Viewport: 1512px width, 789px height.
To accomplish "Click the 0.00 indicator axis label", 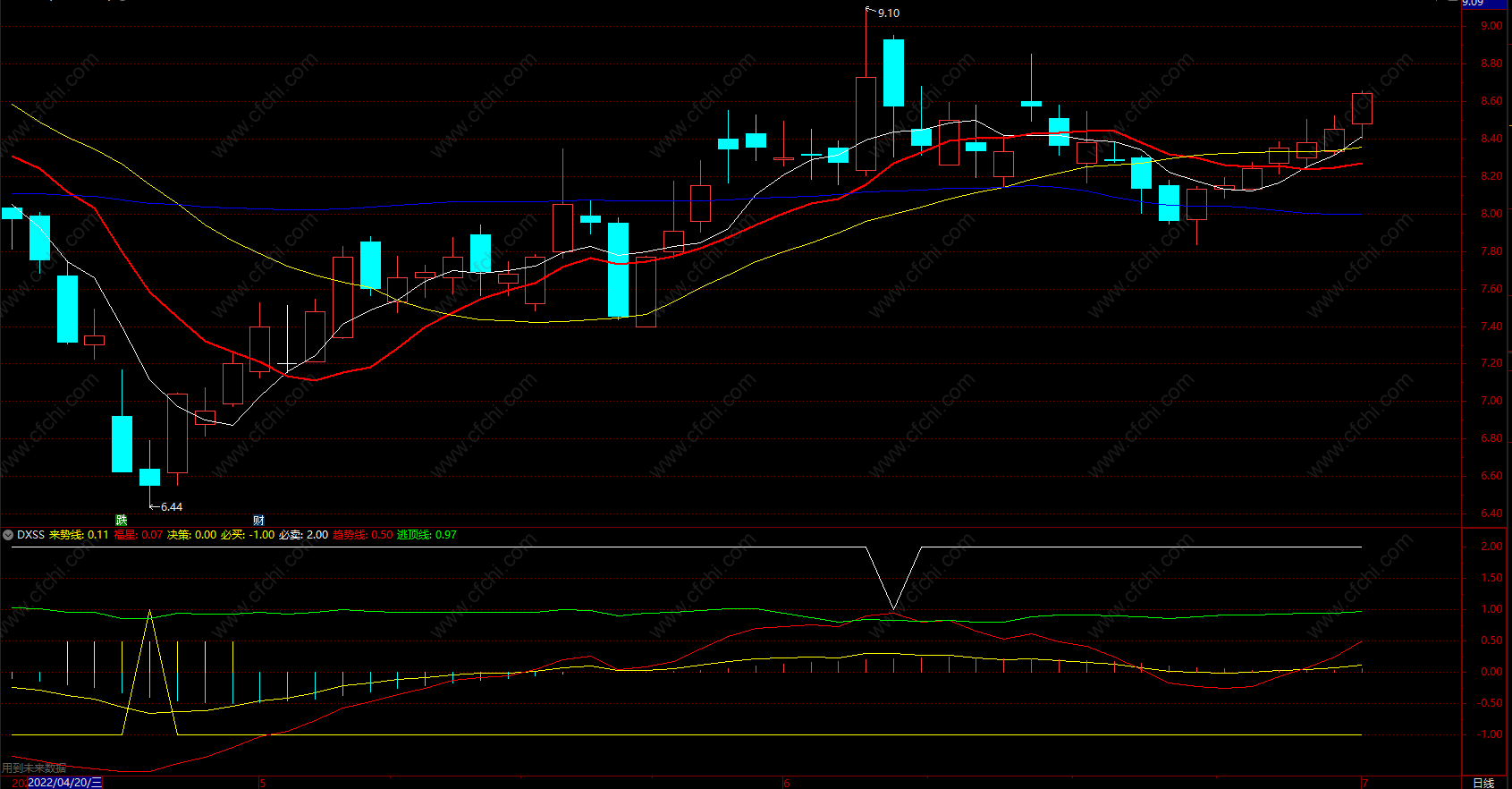I will [x=1491, y=672].
